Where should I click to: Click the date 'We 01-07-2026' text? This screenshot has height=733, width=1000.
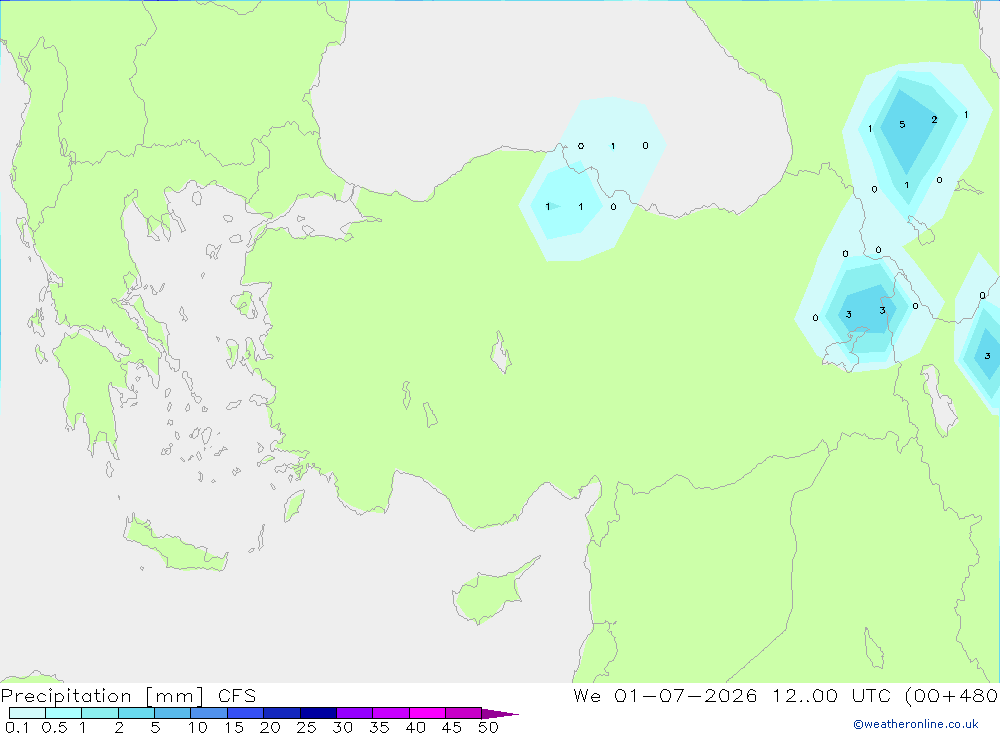pos(665,695)
